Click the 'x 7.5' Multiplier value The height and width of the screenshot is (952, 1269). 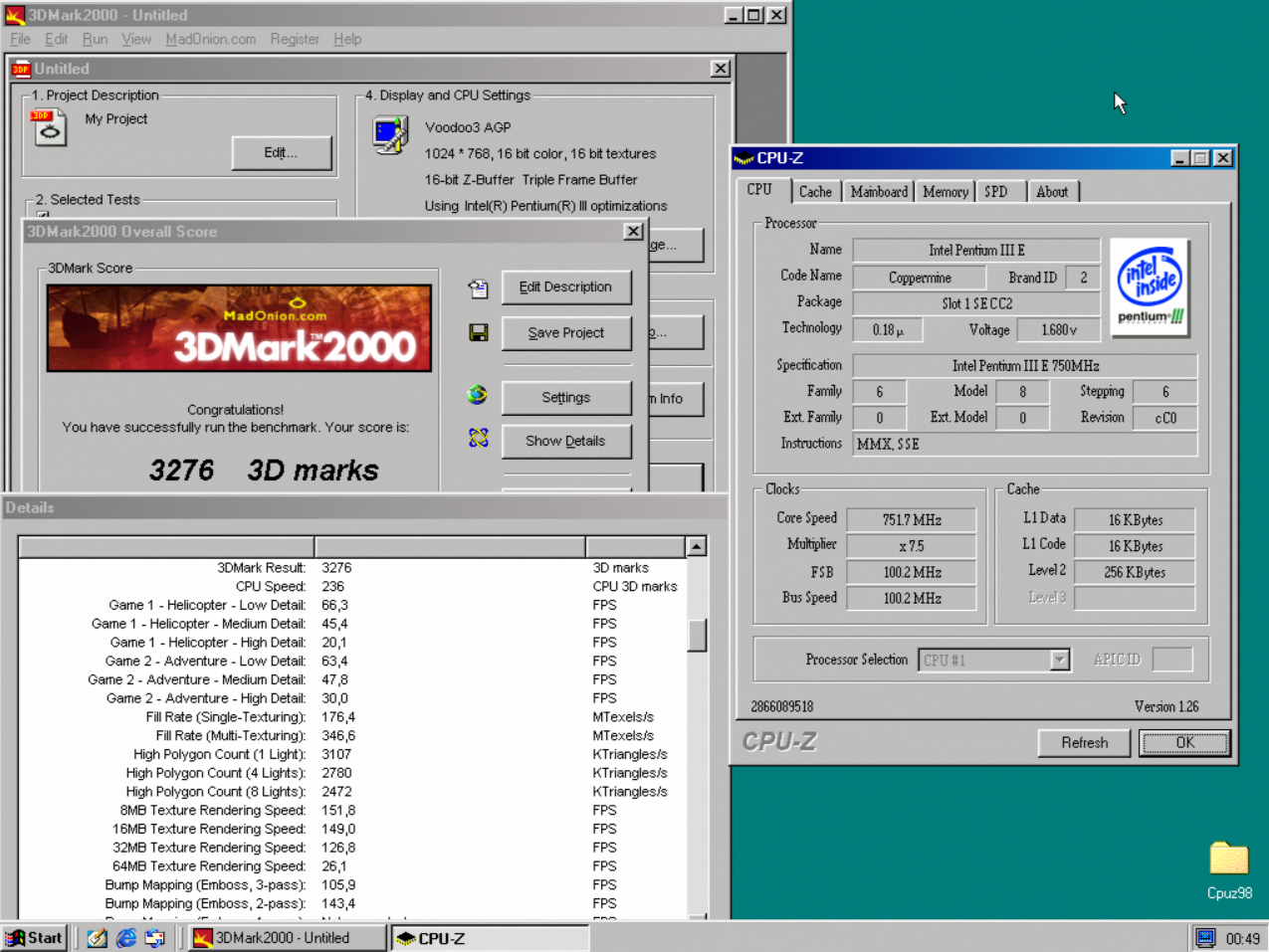911,546
